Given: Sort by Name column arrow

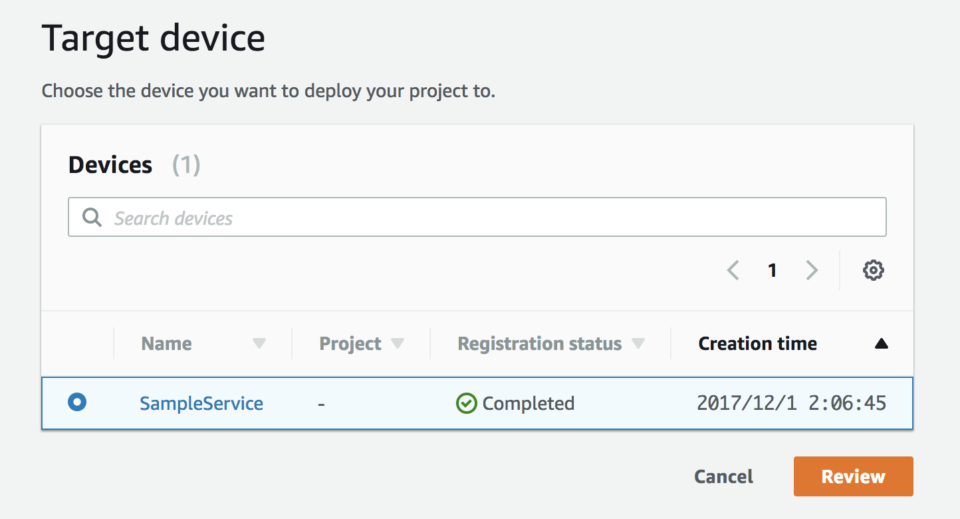Looking at the screenshot, I should pos(260,343).
